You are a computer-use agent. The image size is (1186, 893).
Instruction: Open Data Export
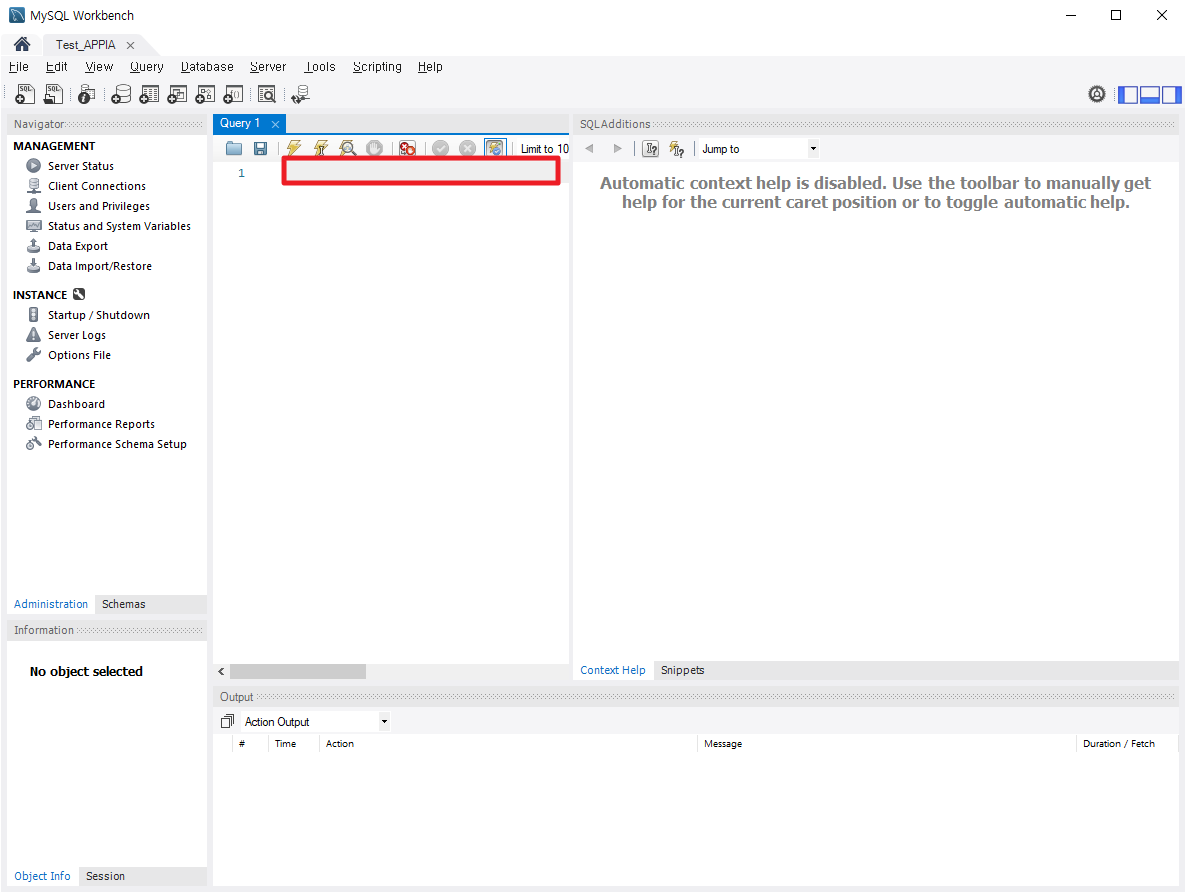78,246
